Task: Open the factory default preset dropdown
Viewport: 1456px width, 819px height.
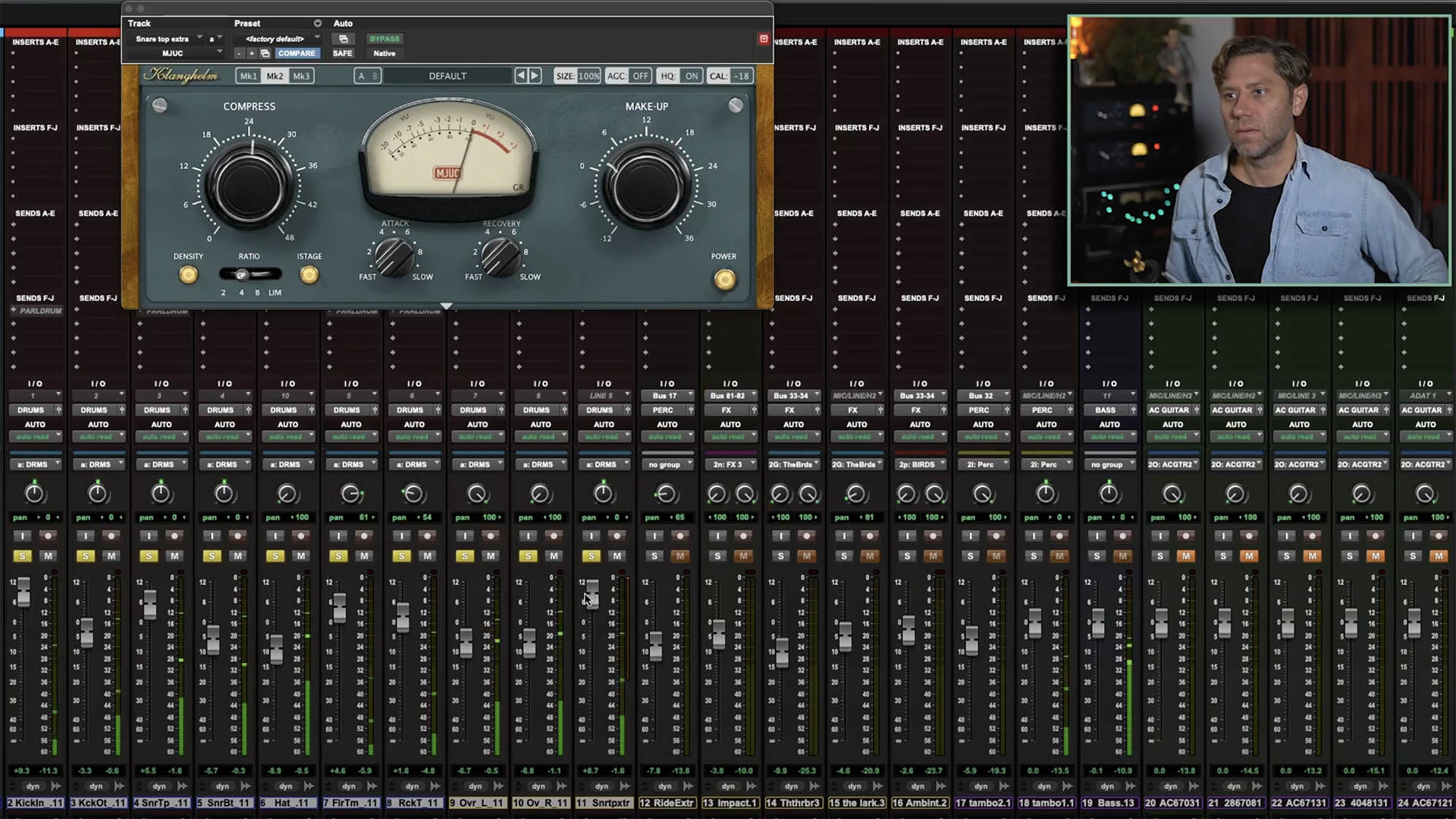Action: (x=278, y=39)
